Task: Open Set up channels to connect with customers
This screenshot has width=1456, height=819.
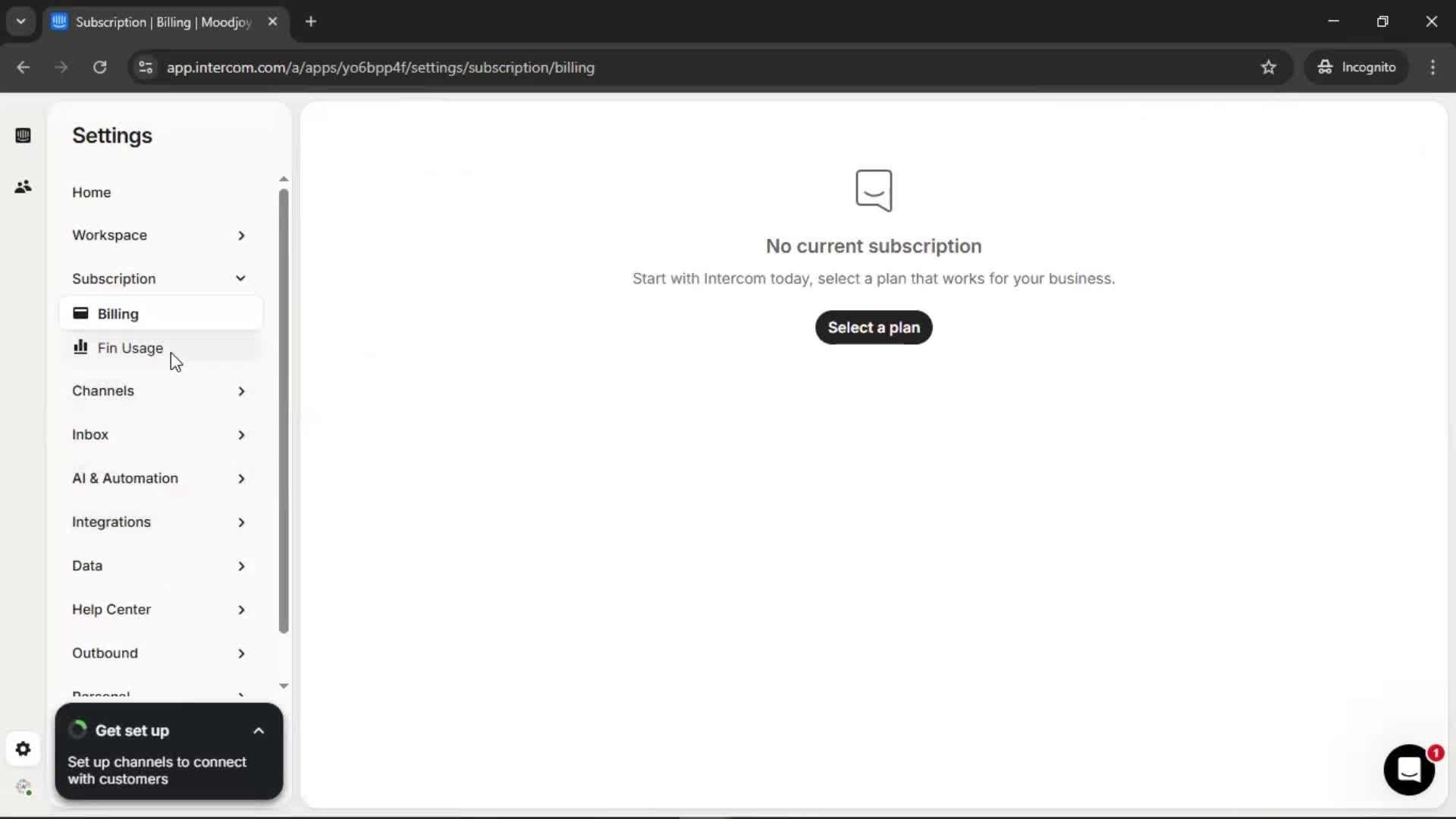Action: 157,770
